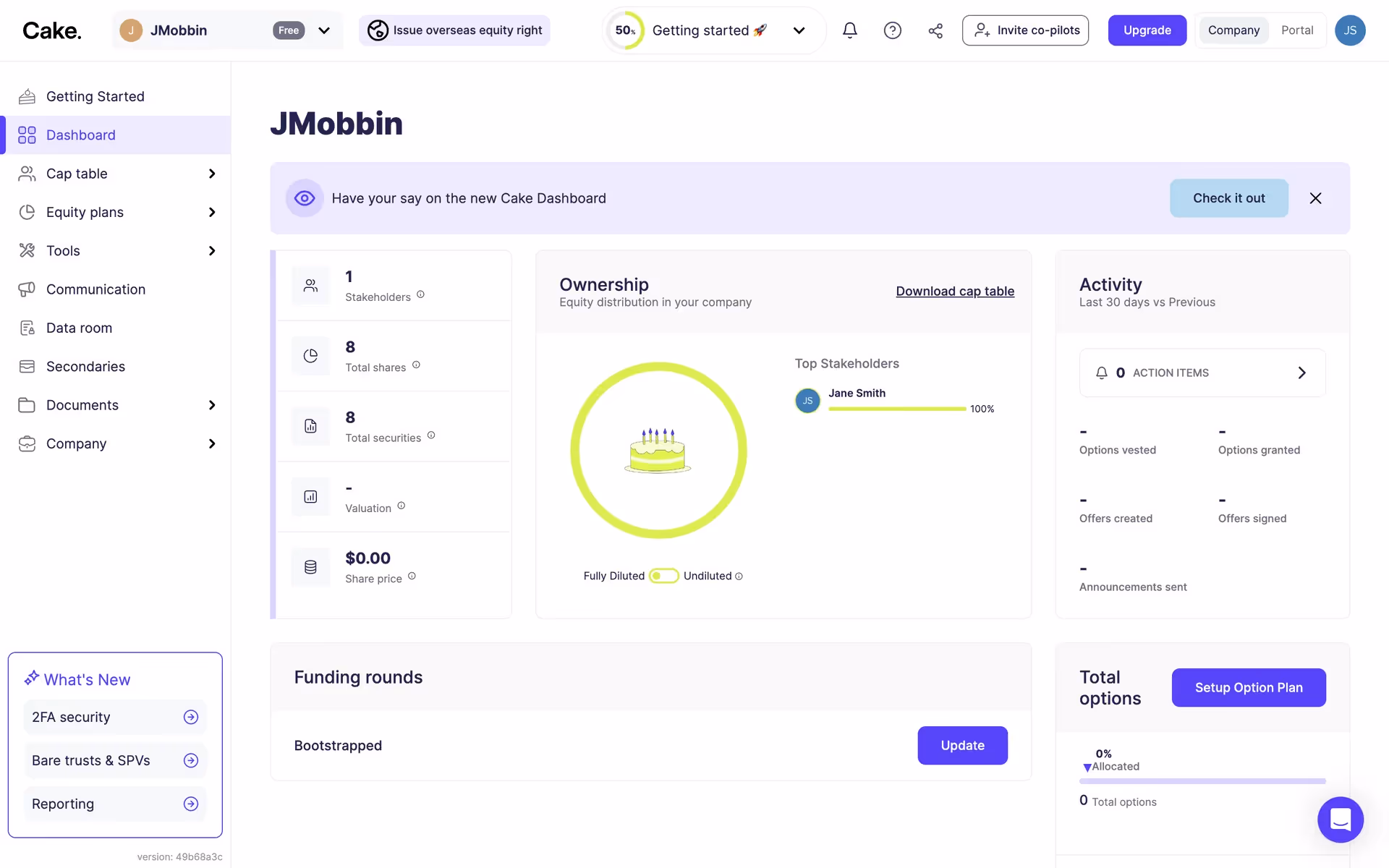Open the JMobbin company dropdown
1389x868 pixels.
323,30
